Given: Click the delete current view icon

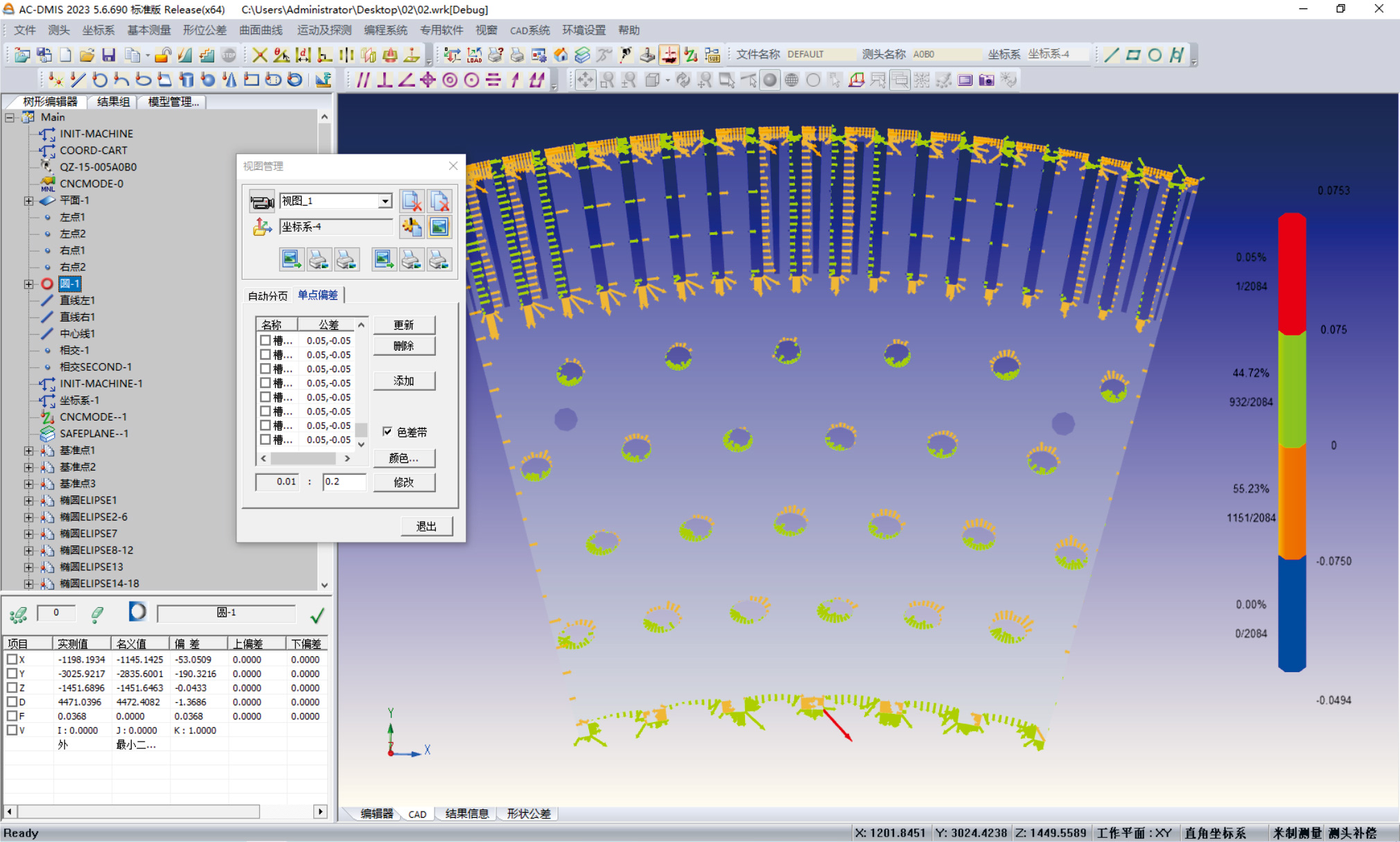Looking at the screenshot, I should [x=412, y=201].
